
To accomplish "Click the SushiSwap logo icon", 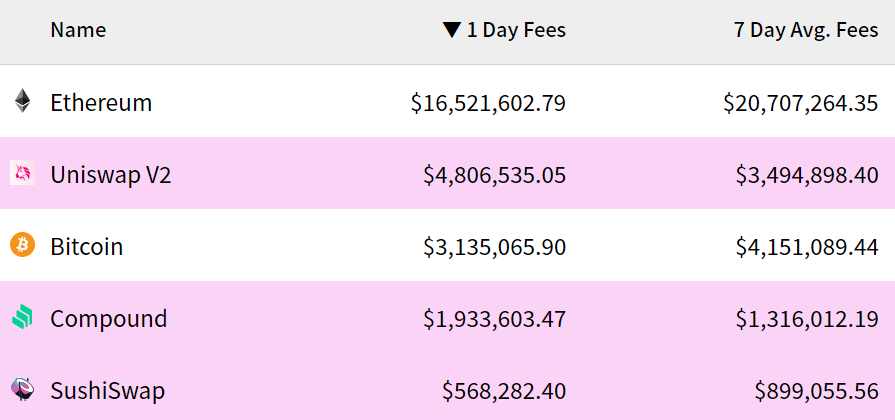I will coord(22,389).
